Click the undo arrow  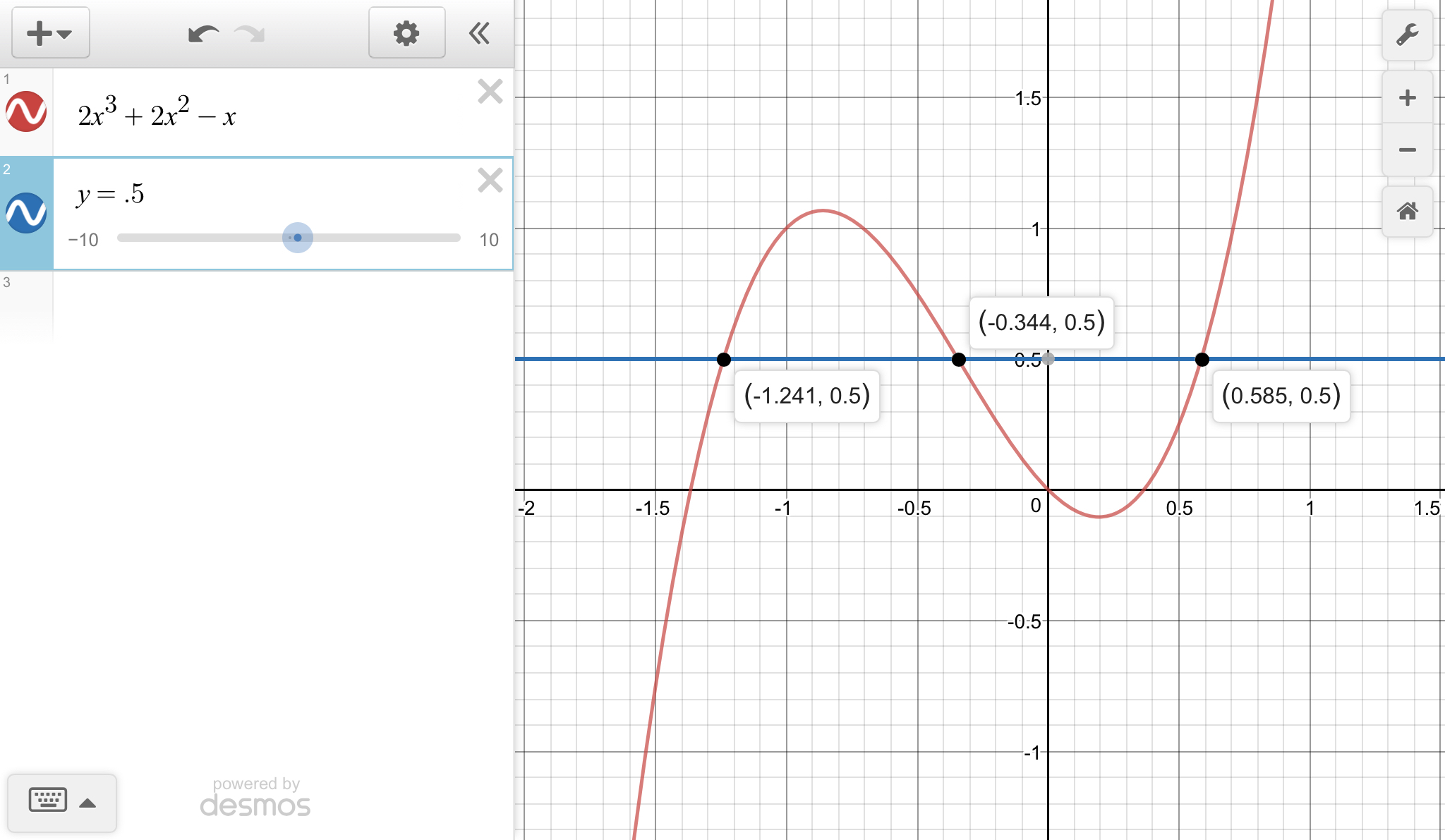click(203, 33)
